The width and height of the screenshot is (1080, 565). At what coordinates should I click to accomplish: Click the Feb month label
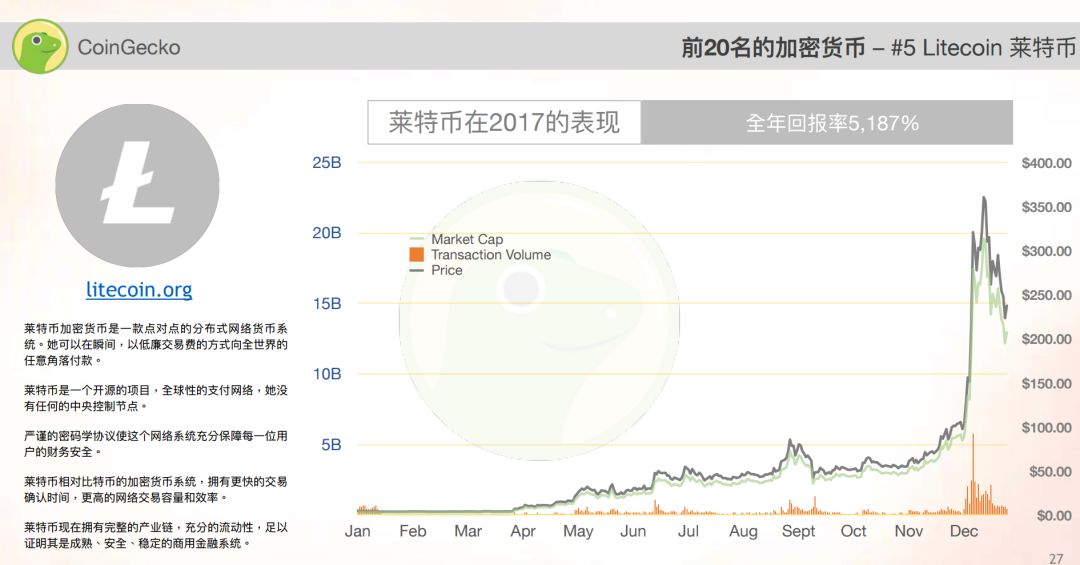(x=413, y=531)
